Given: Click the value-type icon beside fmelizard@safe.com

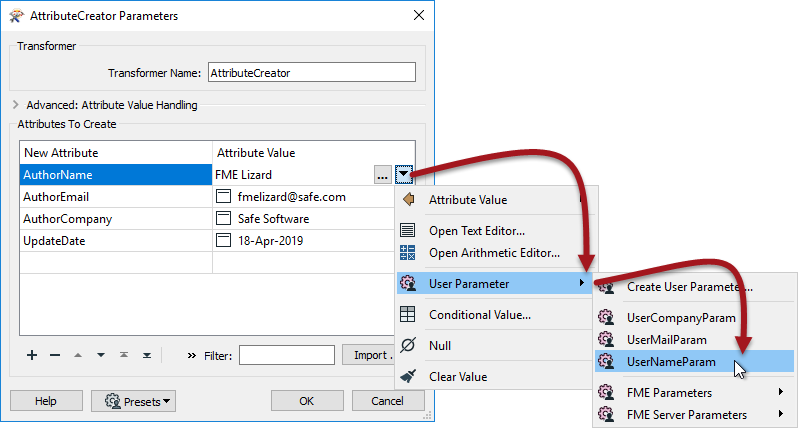Looking at the screenshot, I should click(223, 196).
